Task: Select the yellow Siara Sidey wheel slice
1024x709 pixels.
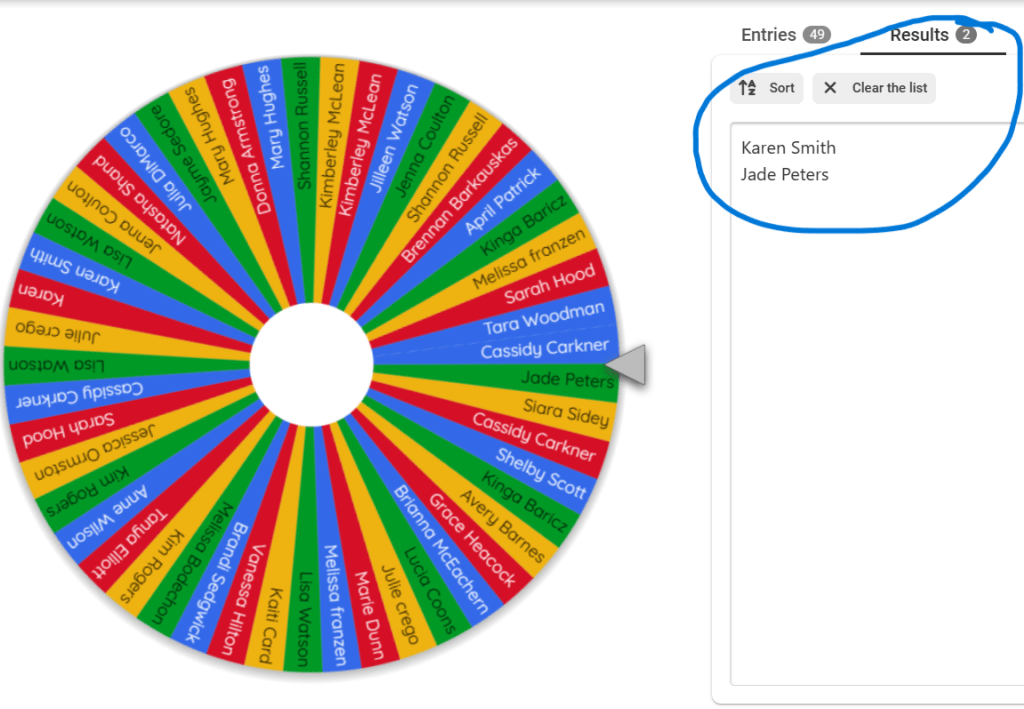Action: 565,411
